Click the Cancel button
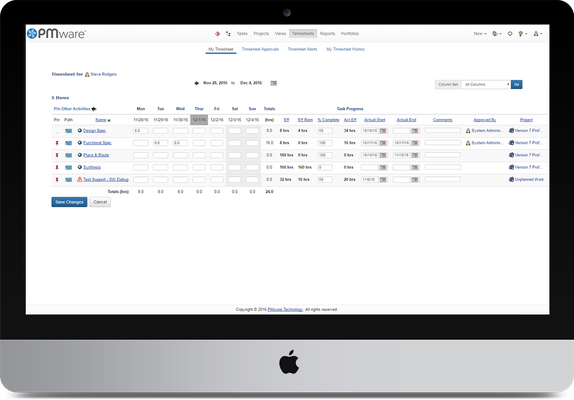 (x=100, y=202)
